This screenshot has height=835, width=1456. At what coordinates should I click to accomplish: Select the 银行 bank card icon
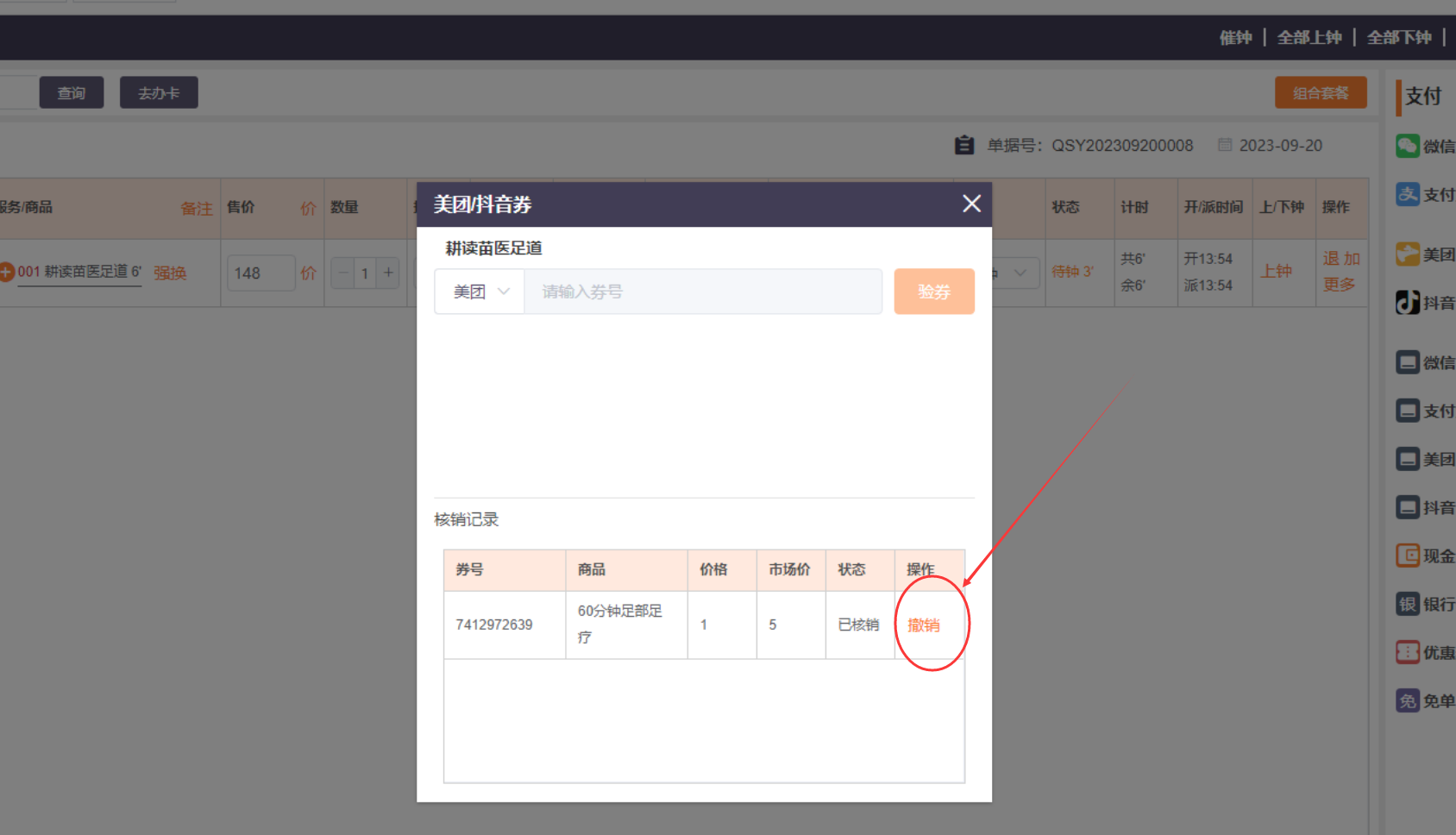point(1408,604)
